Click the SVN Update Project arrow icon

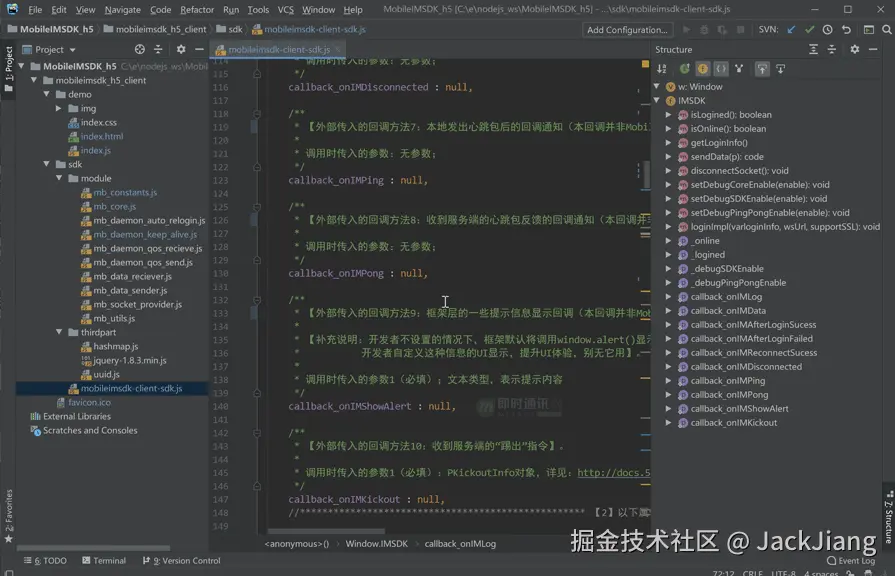click(792, 30)
